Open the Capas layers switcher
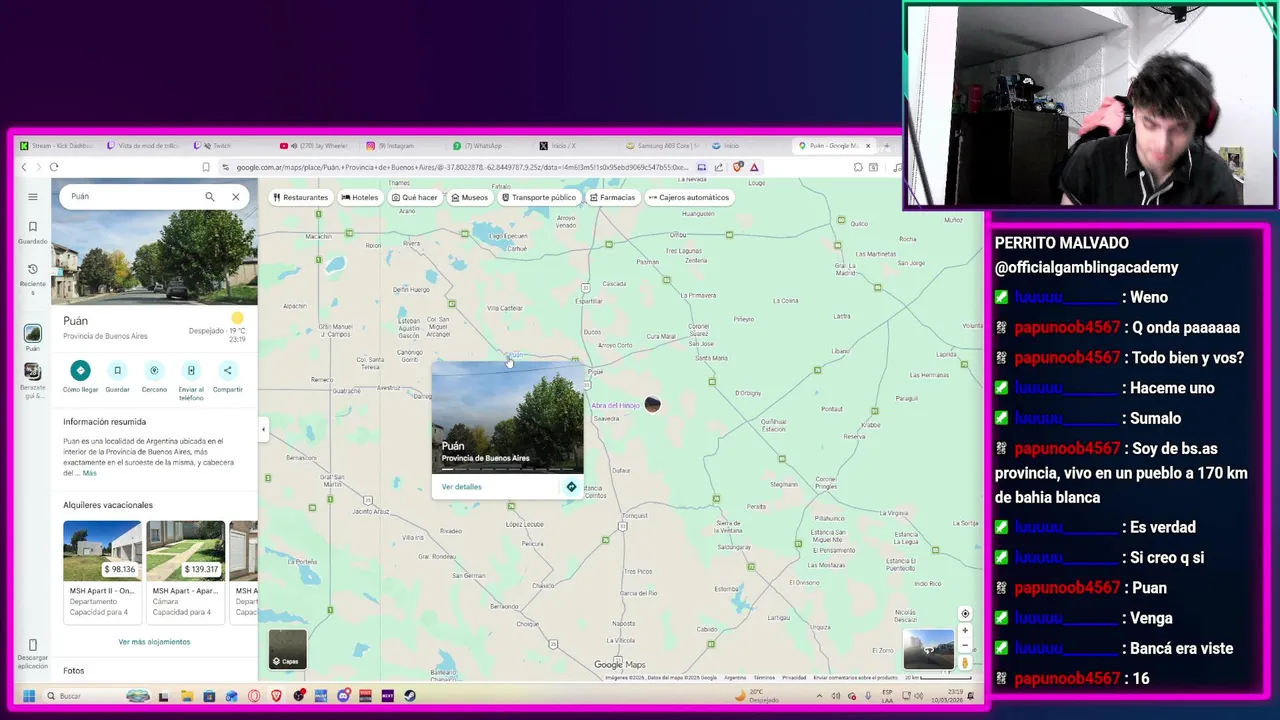The width and height of the screenshot is (1280, 720). [x=287, y=649]
